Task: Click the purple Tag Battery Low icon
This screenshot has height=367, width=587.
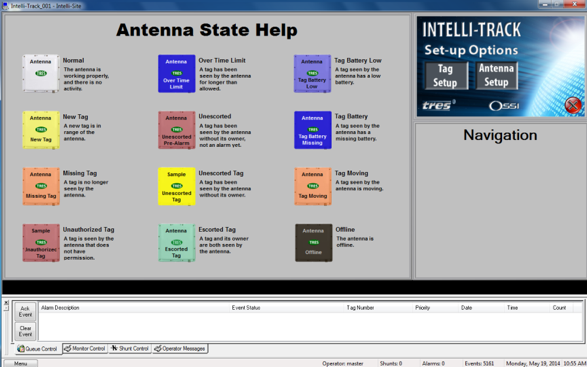Action: coord(313,73)
